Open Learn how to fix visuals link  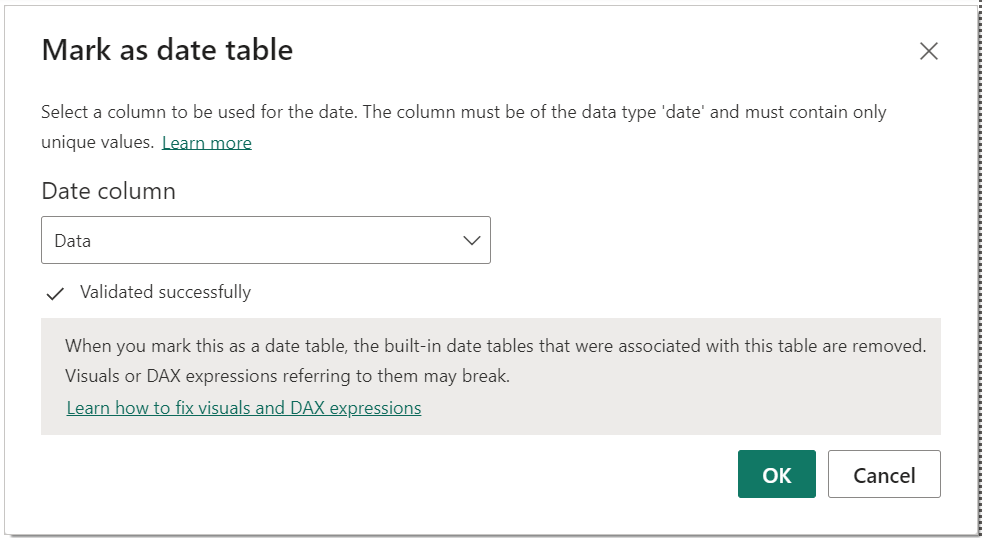point(243,408)
